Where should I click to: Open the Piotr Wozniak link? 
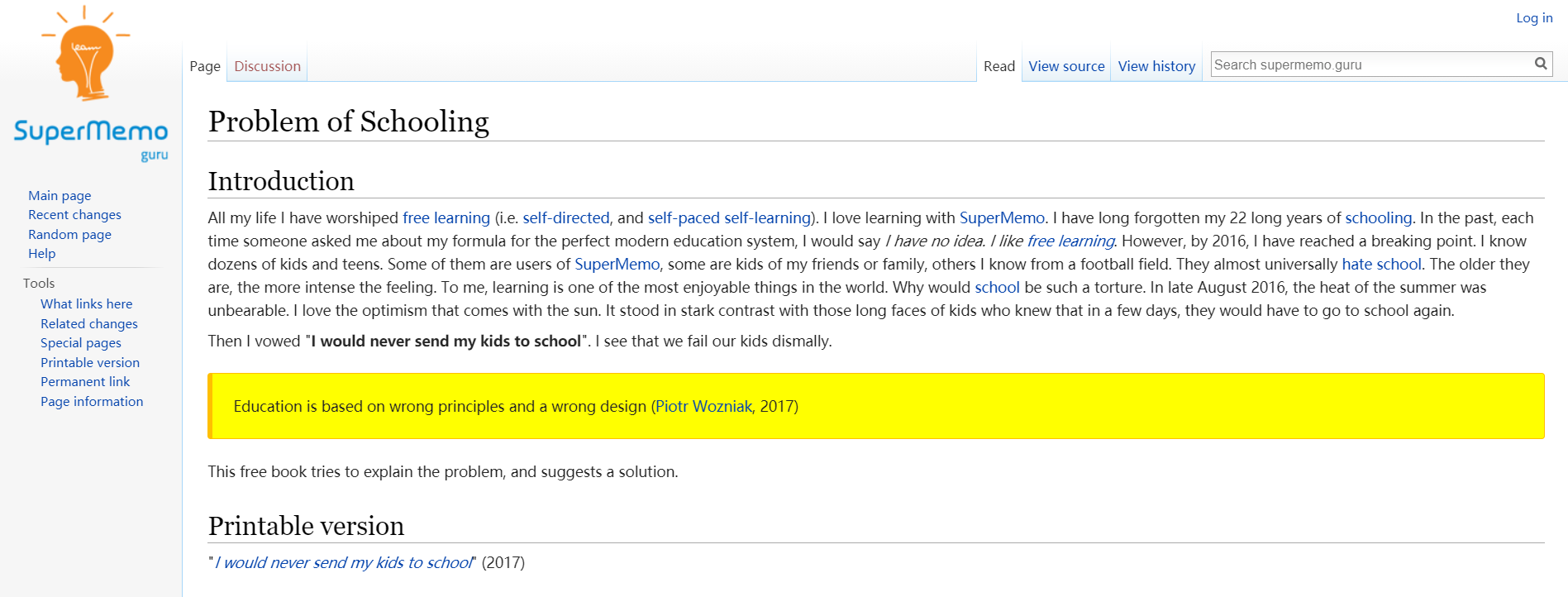pos(703,406)
